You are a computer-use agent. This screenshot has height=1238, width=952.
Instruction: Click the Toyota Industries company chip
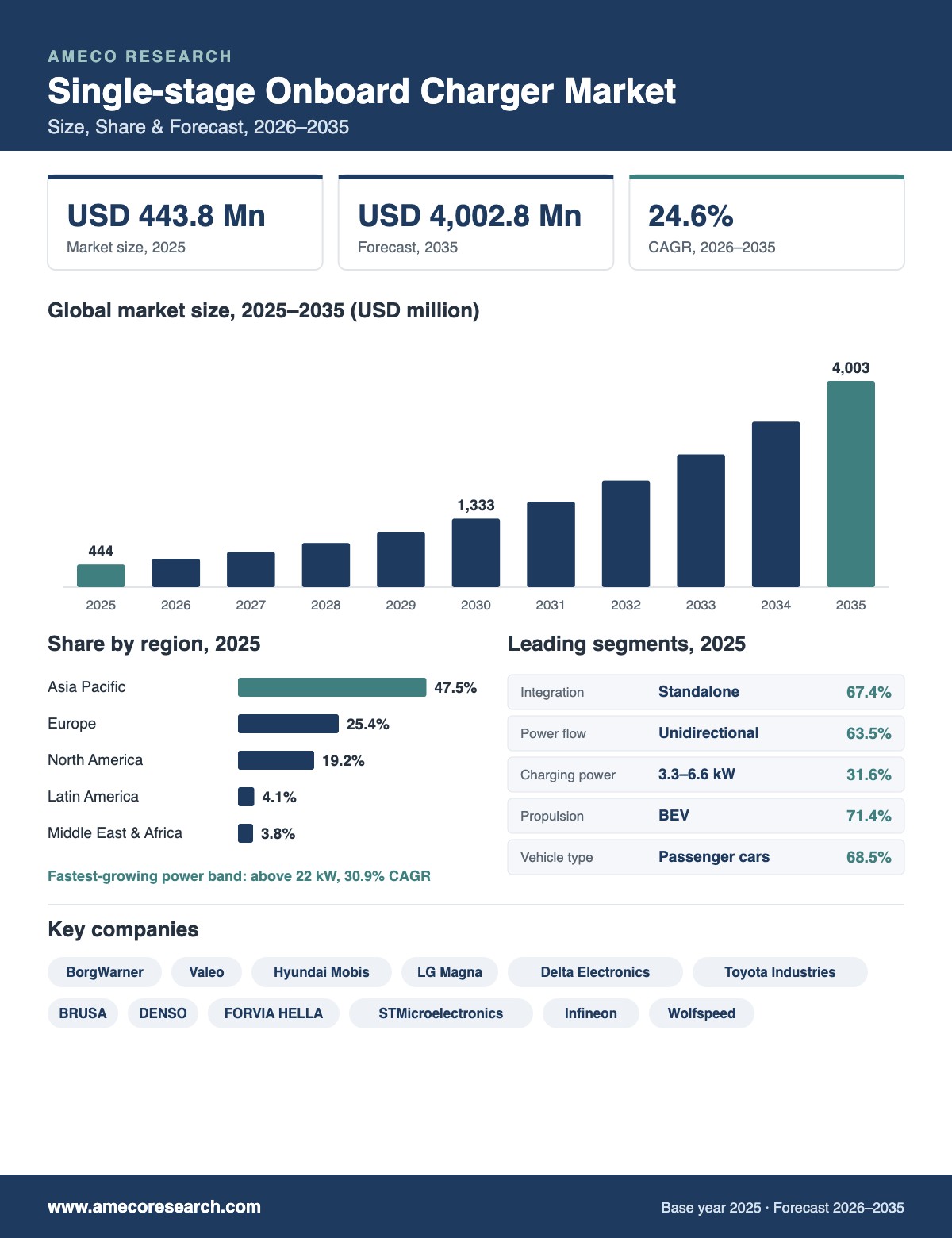click(x=780, y=972)
